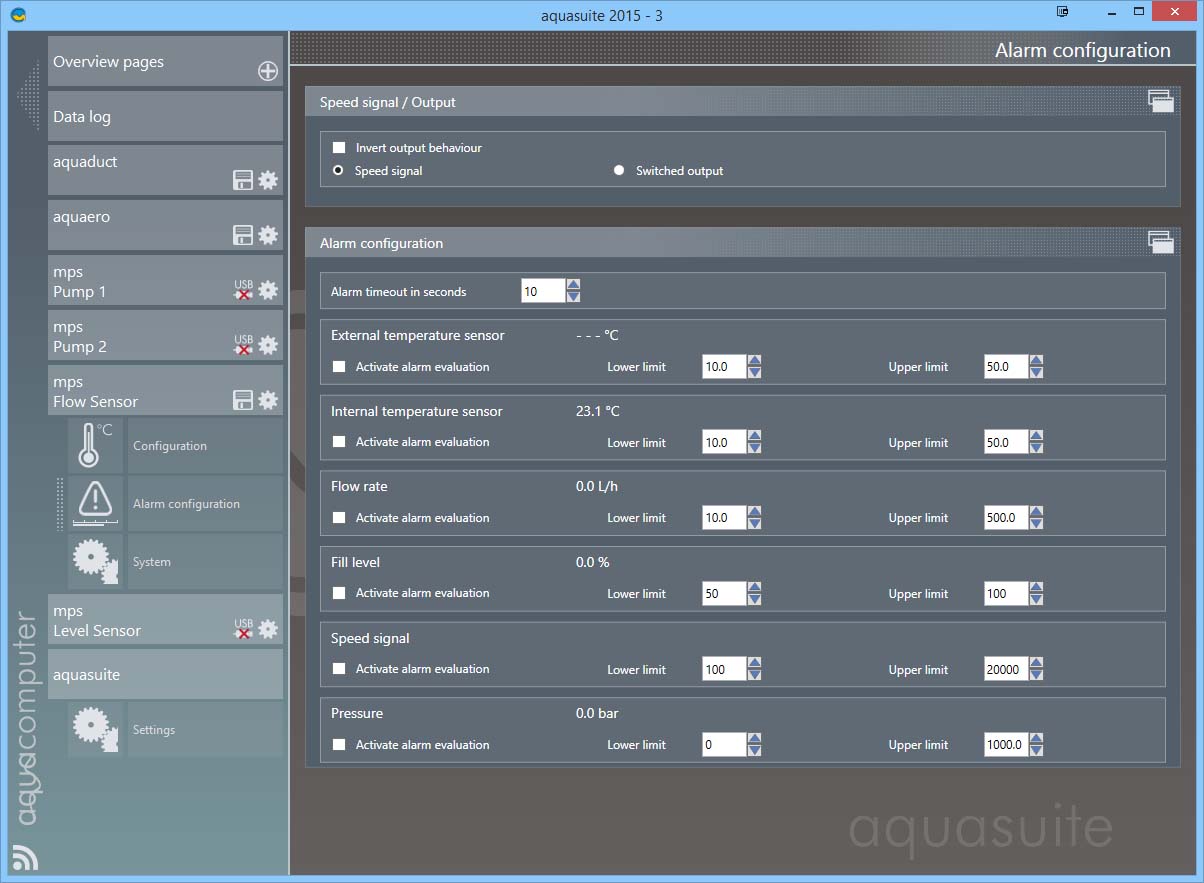Click the RSS feed icon at bottom left

click(x=25, y=857)
